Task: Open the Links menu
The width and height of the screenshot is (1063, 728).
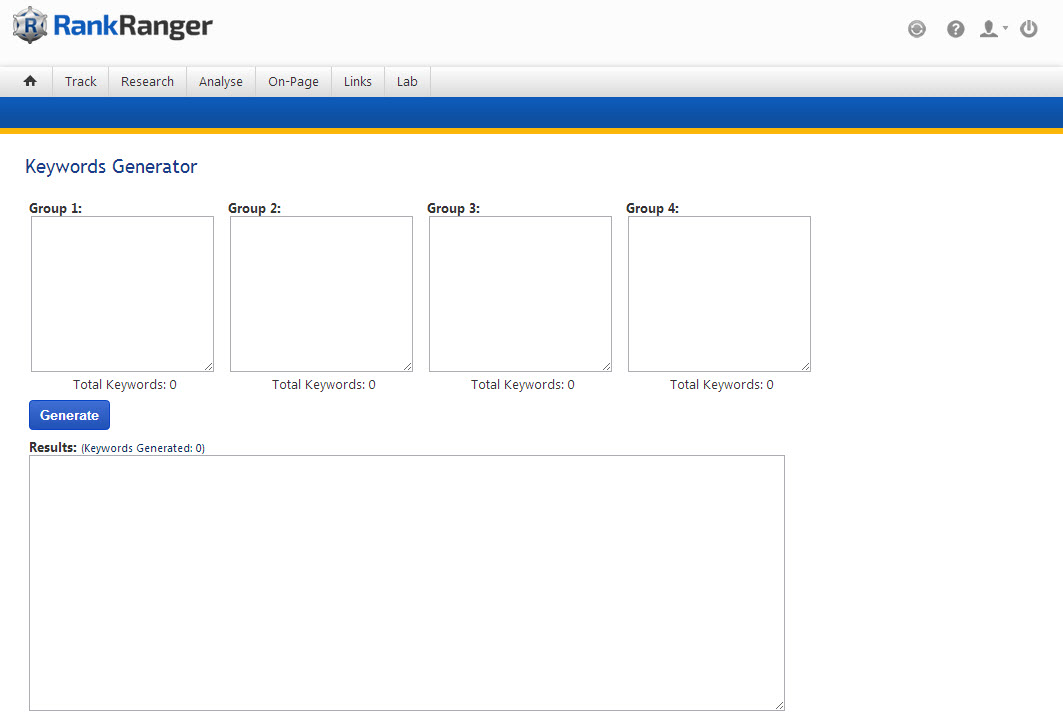Action: 357,81
